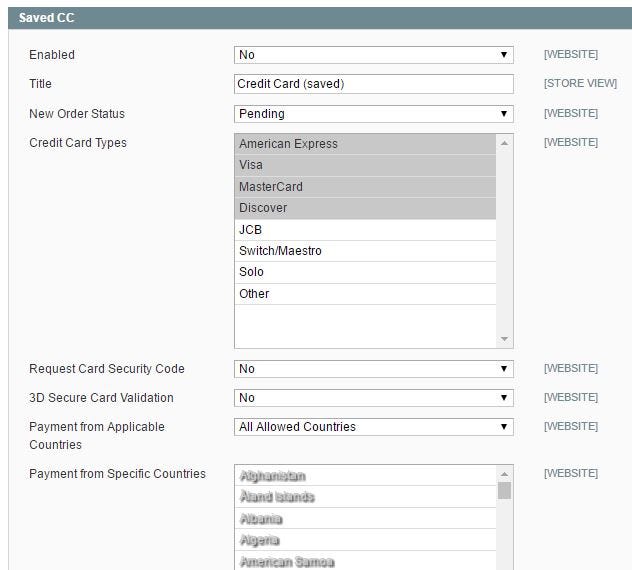
Task: Open the New Order Status dropdown
Action: [x=374, y=114]
